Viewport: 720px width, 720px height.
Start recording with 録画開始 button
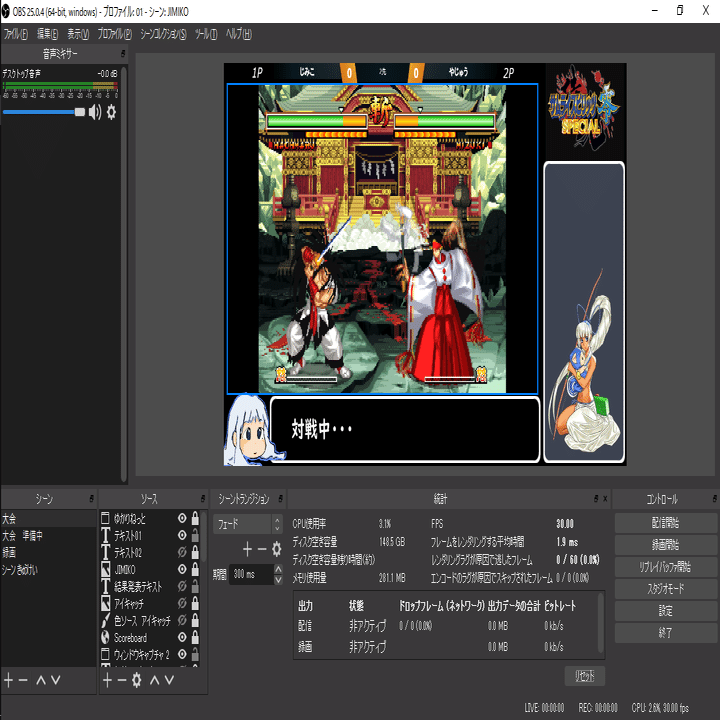665,545
